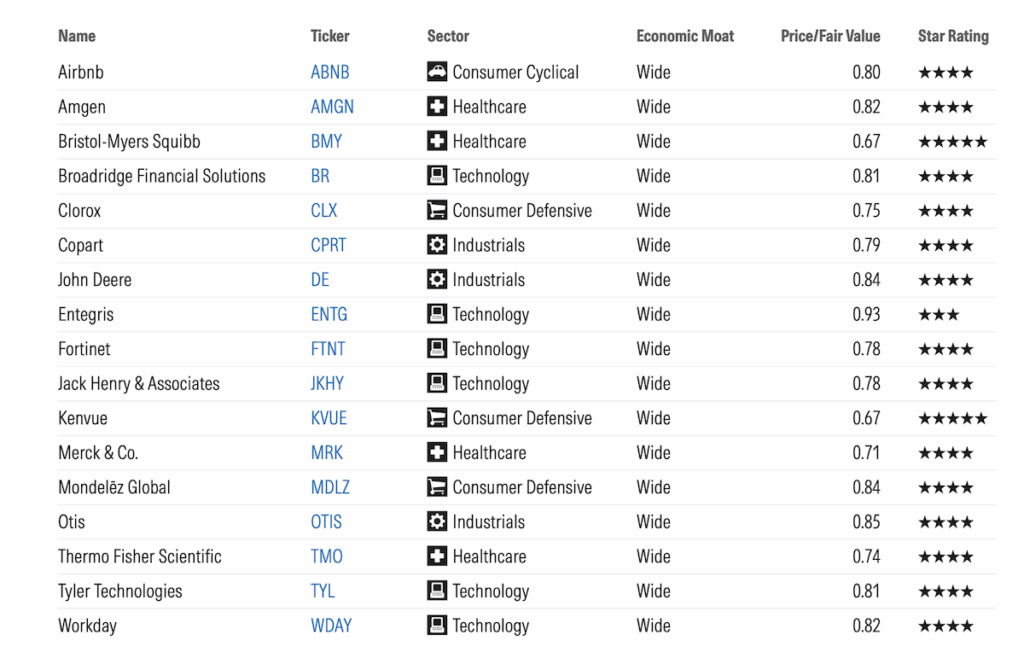Image resolution: width=1024 pixels, height=652 pixels.
Task: Click the Technology icon in Workday row
Action: (437, 626)
